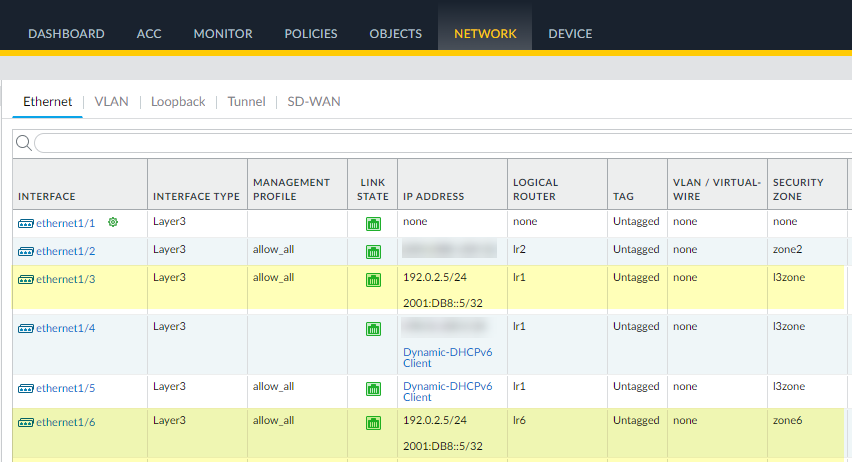Open the ethernet1/3 interface link
This screenshot has width=852, height=462.
[66, 279]
